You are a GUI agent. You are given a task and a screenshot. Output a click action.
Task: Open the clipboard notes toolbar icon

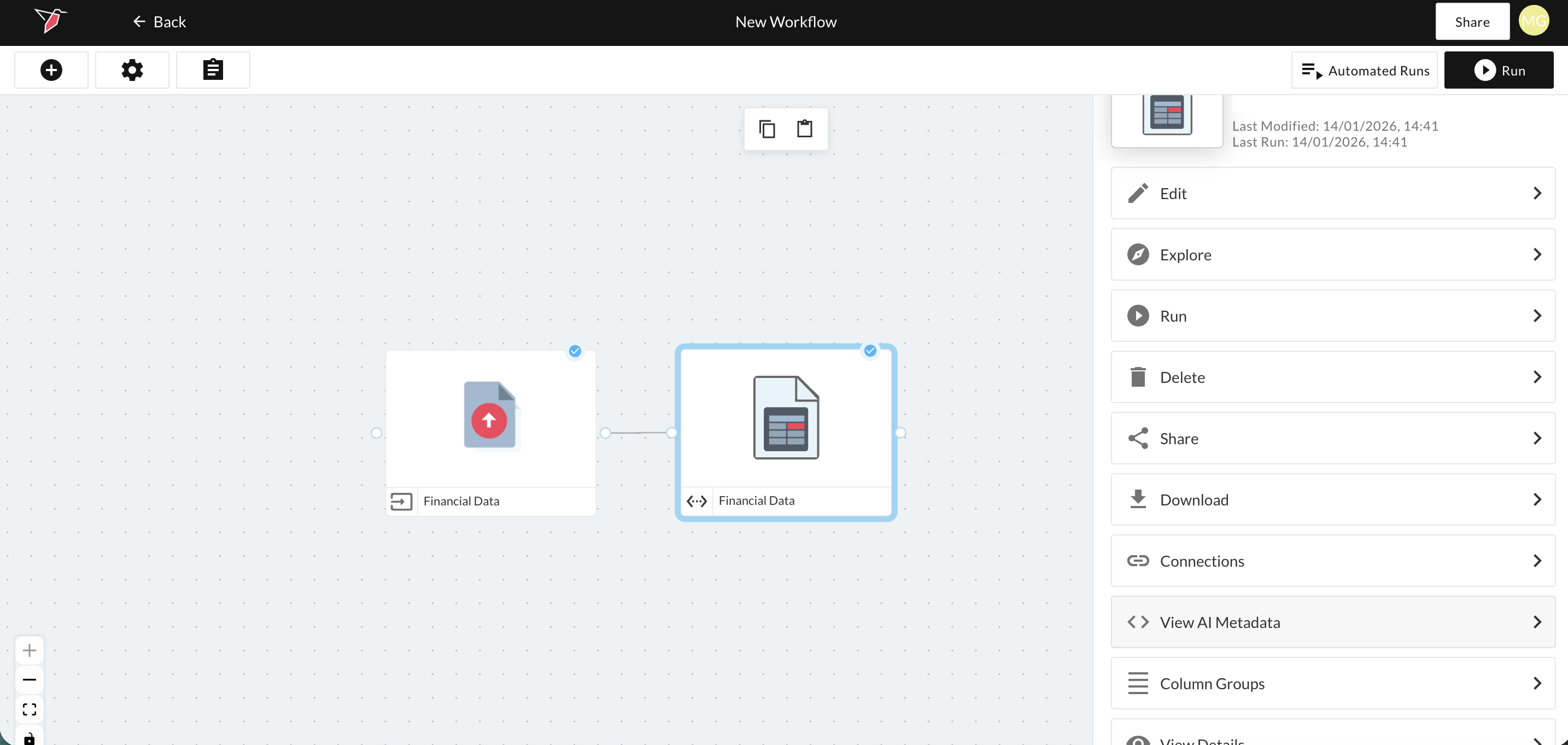213,70
